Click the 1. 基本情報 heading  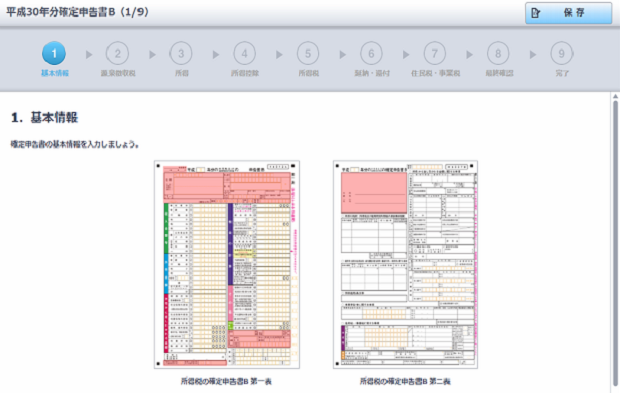pyautogui.click(x=44, y=117)
